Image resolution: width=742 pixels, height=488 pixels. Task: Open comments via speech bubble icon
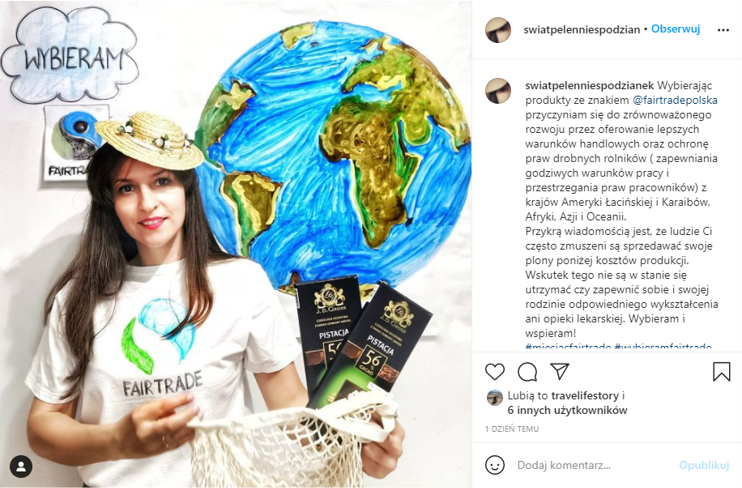[527, 372]
